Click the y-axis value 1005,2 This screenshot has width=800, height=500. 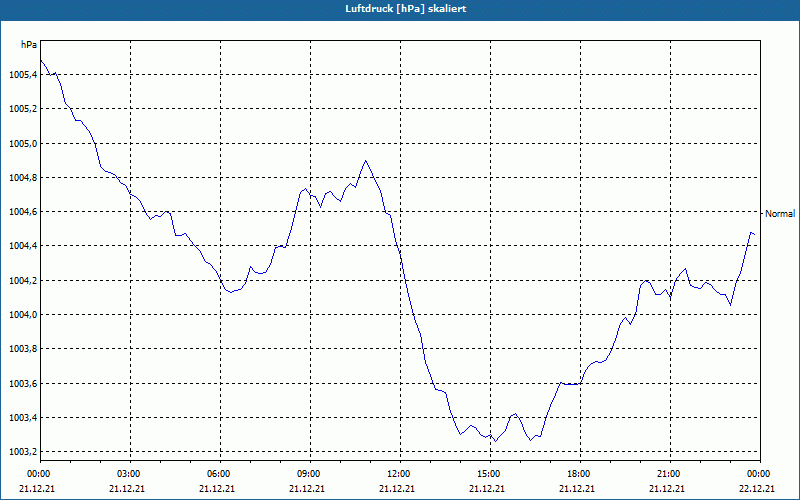click(x=23, y=109)
